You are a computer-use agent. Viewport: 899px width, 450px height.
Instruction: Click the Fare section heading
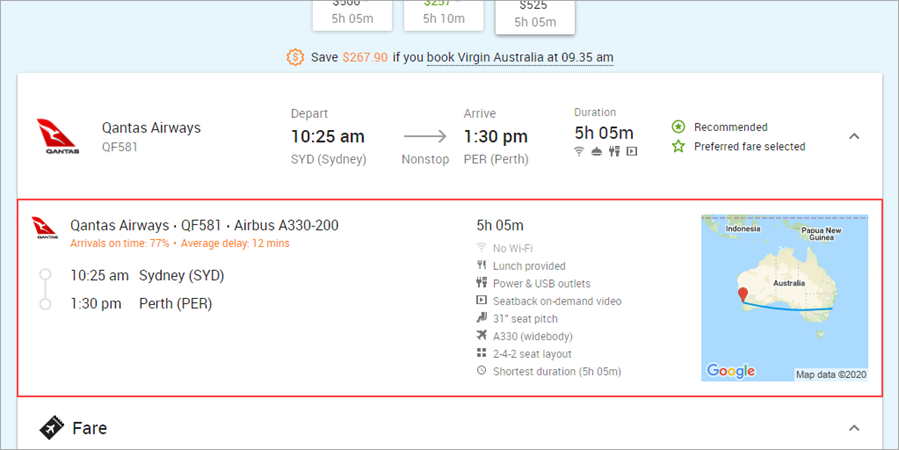pos(89,428)
